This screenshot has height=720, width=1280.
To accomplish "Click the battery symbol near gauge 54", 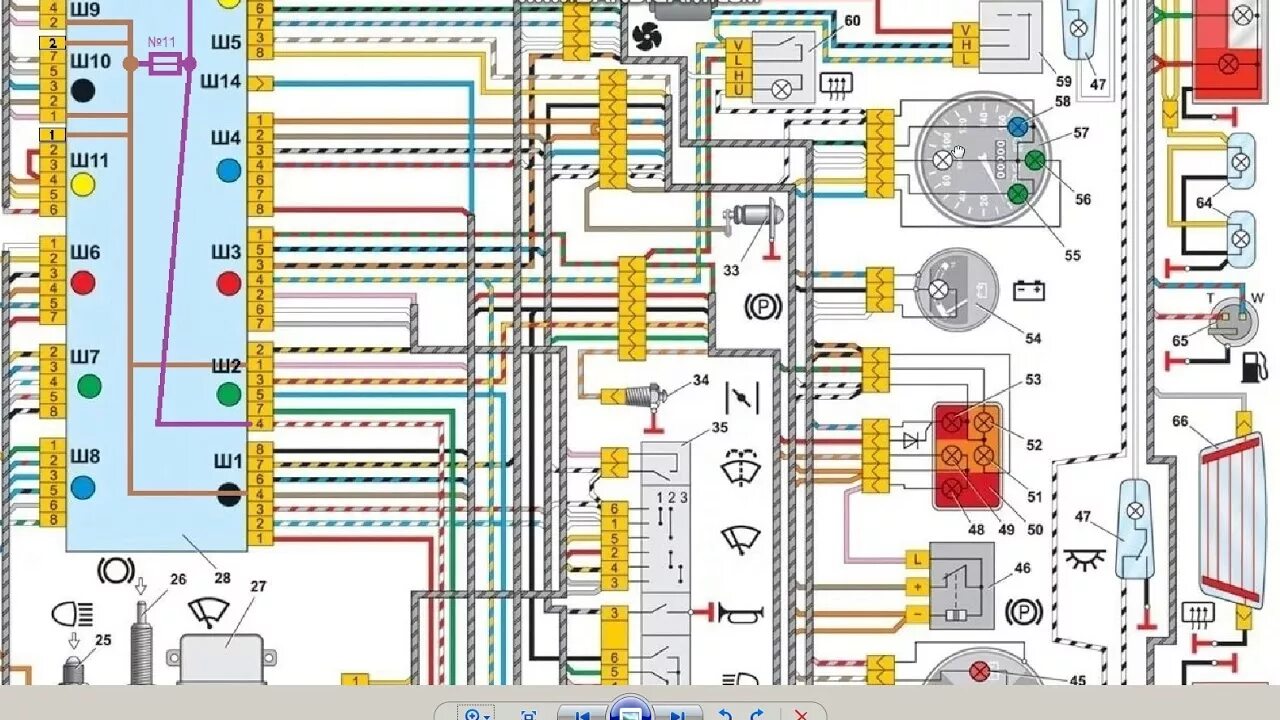I will coord(1029,291).
